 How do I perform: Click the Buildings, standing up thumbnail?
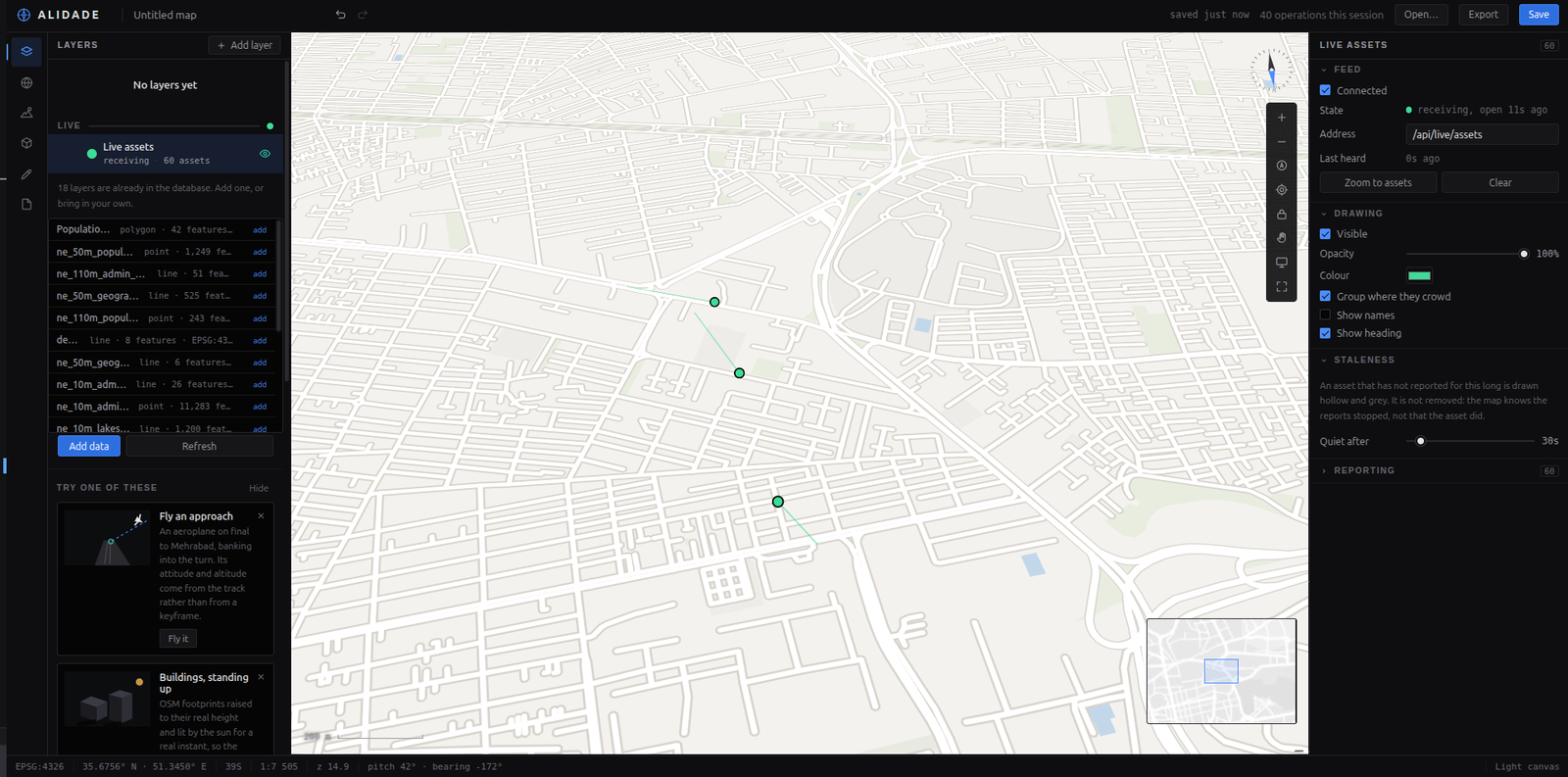point(108,699)
